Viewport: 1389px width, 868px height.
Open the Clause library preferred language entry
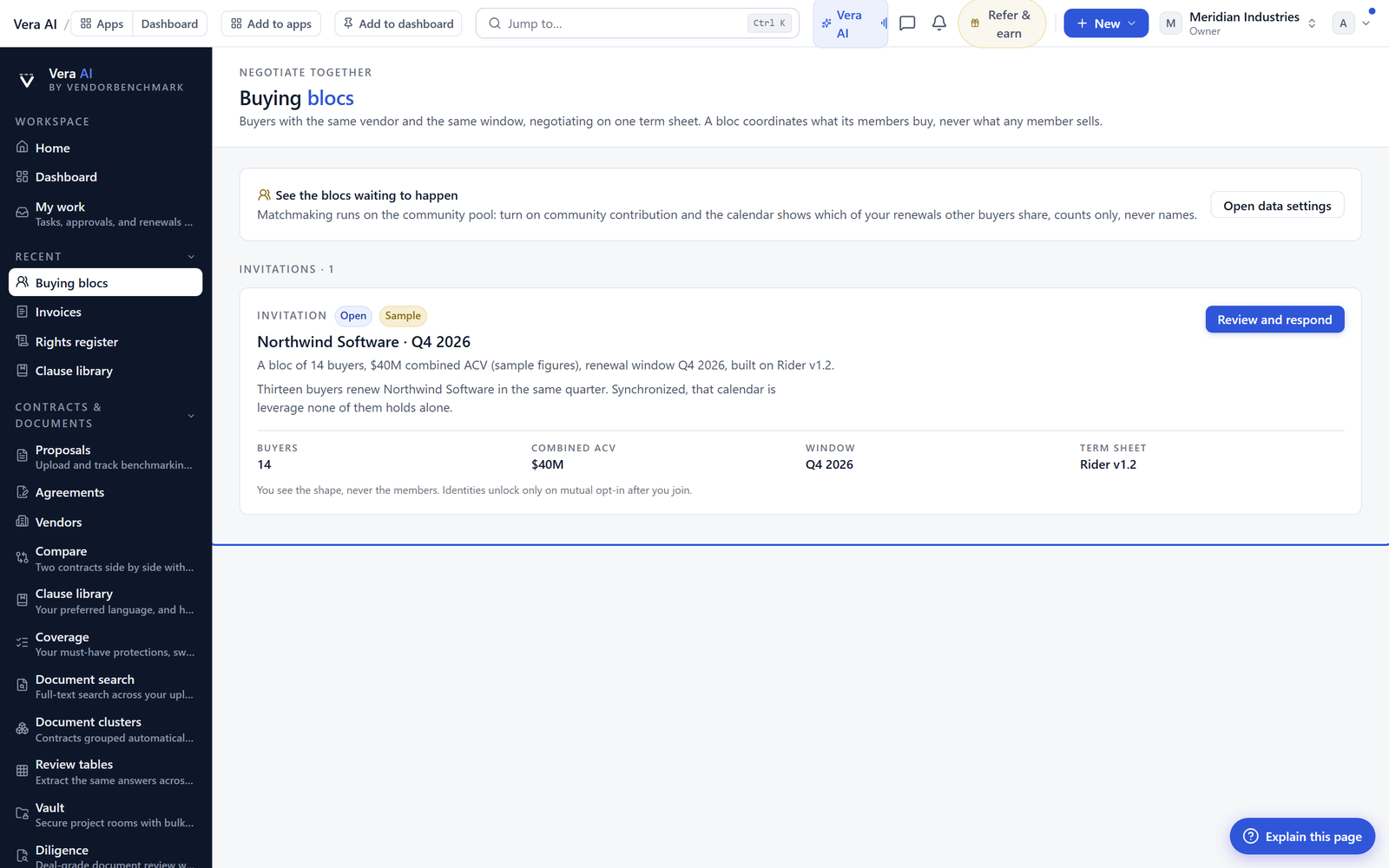[105, 601]
